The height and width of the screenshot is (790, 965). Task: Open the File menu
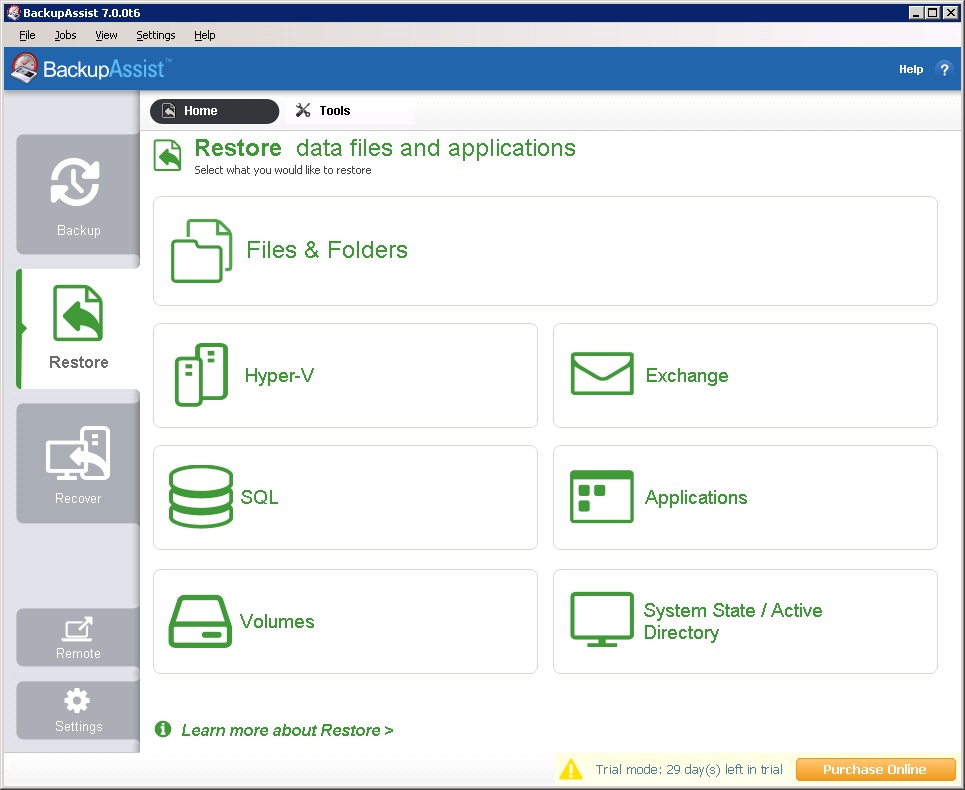point(27,35)
